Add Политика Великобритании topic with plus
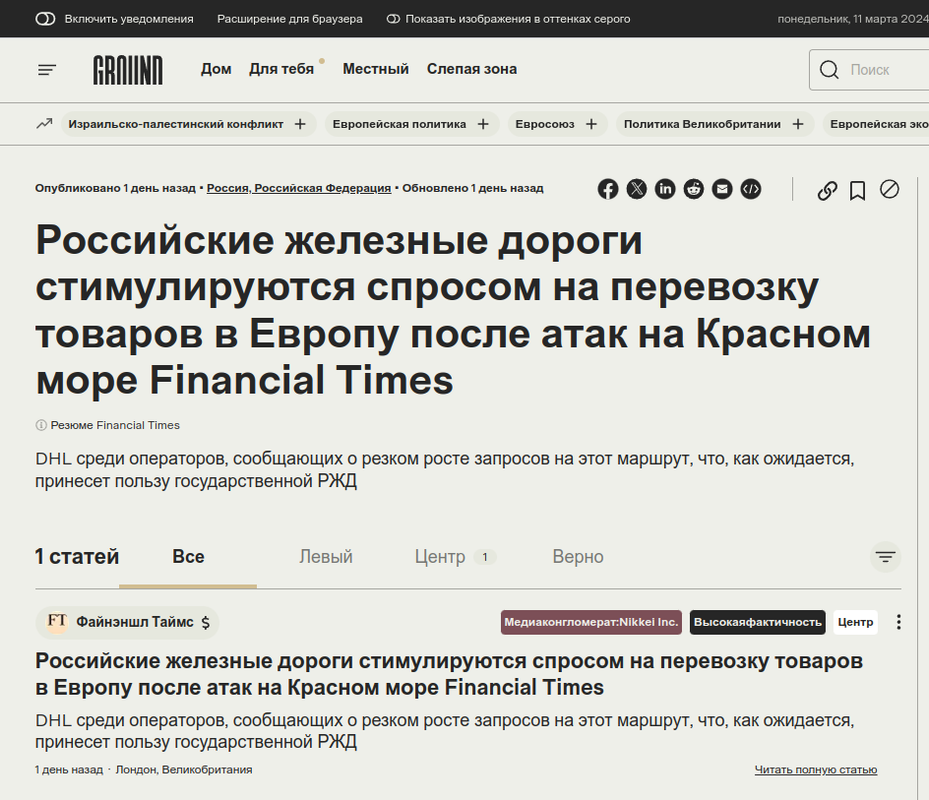This screenshot has width=929, height=800. click(x=798, y=124)
